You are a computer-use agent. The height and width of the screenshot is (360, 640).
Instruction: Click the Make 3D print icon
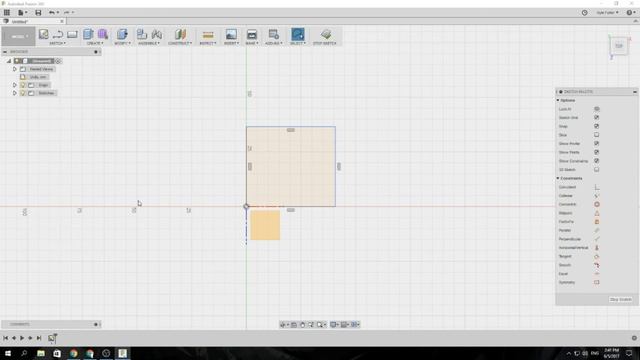252,34
